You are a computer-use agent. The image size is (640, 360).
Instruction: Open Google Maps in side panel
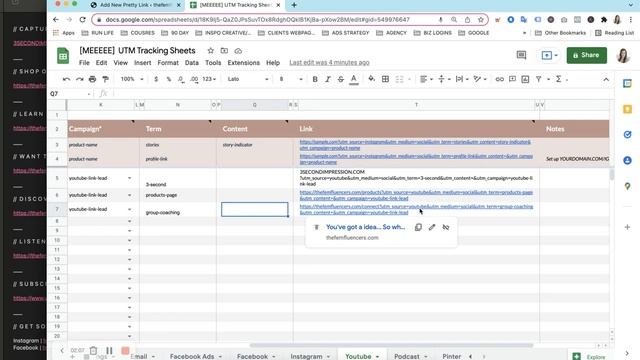(x=627, y=186)
